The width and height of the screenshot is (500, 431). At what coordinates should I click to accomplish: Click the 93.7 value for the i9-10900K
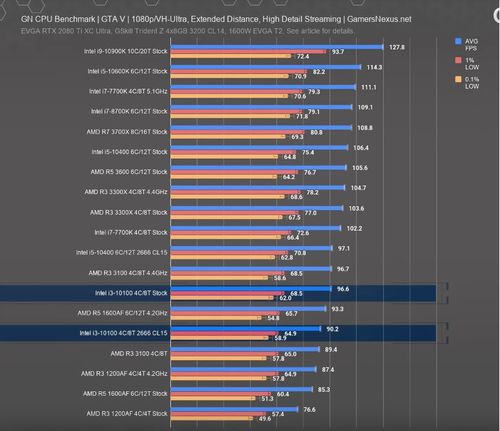click(x=338, y=52)
